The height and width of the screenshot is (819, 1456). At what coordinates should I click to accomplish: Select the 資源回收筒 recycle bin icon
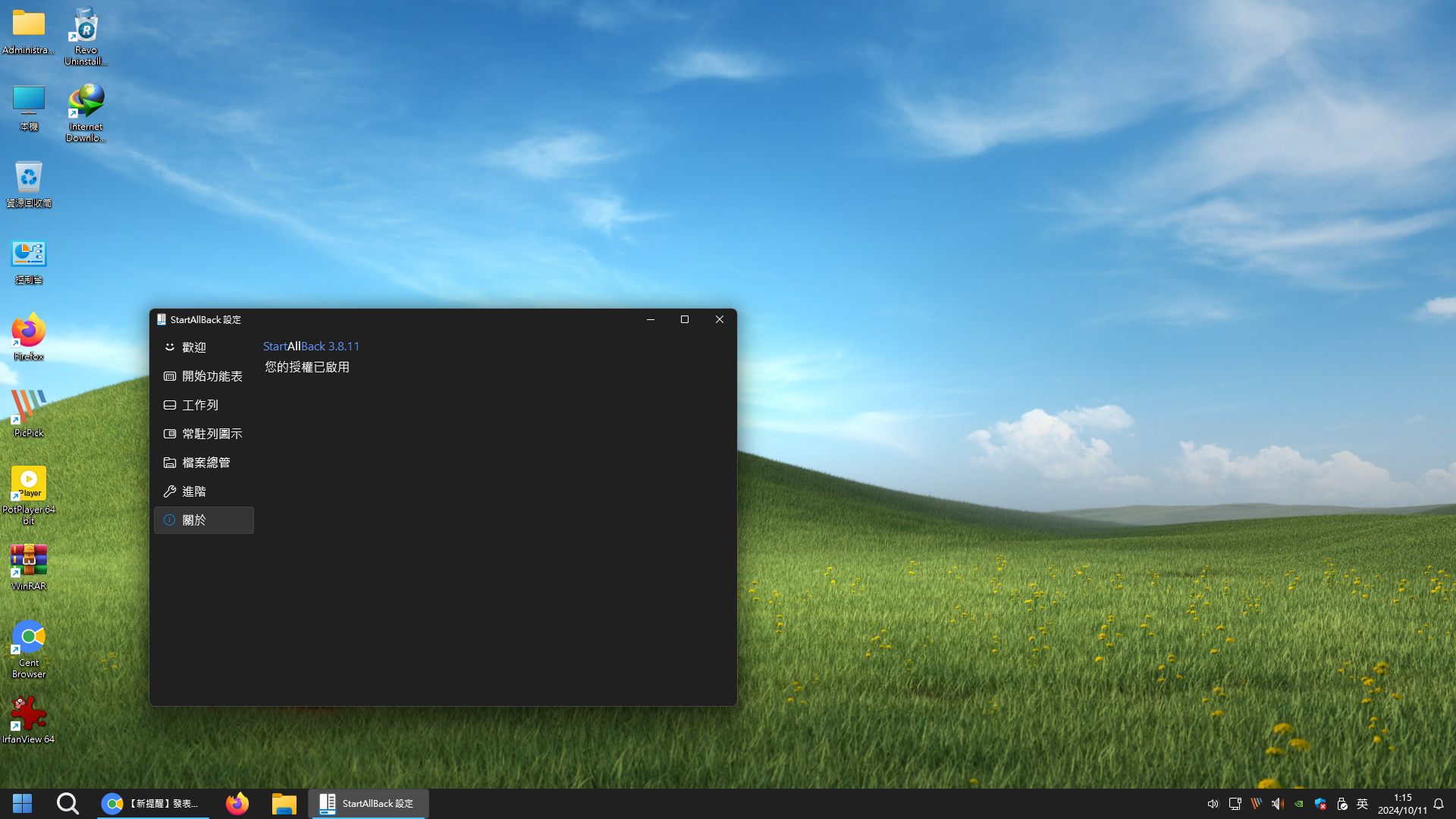pos(29,184)
